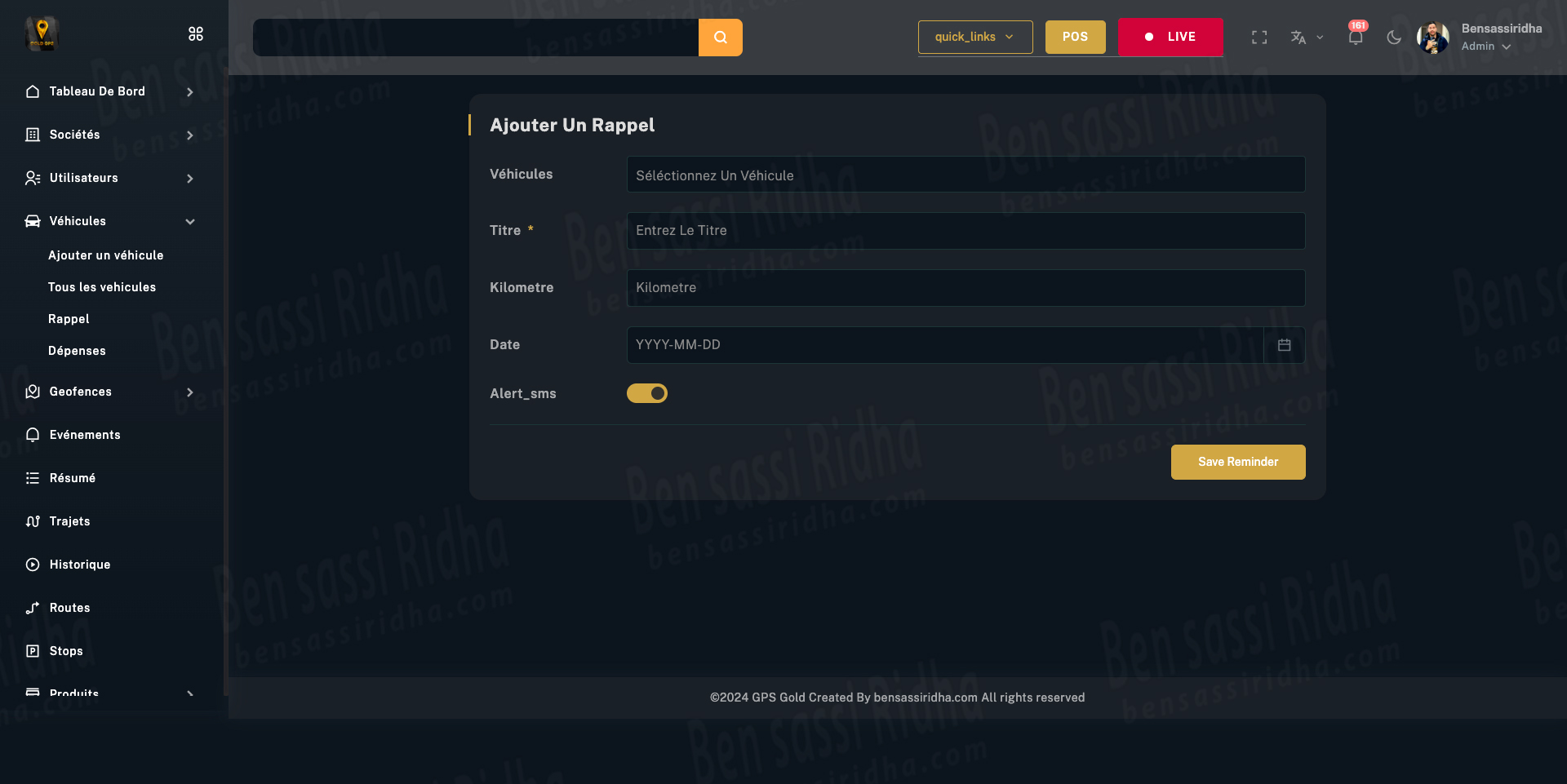
Task: Open the vehicle selection dropdown
Action: 965,175
